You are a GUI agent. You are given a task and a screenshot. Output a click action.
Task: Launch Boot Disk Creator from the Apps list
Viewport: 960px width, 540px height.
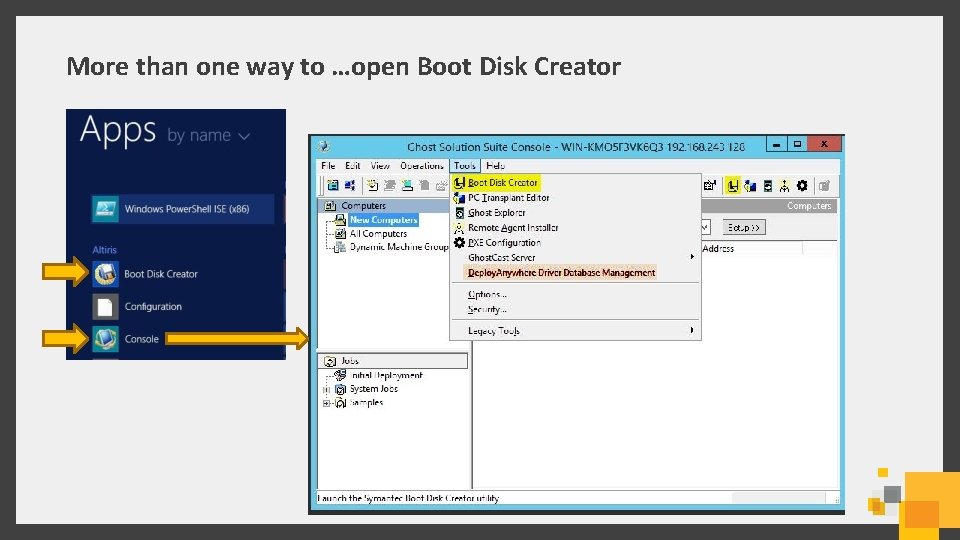point(146,274)
